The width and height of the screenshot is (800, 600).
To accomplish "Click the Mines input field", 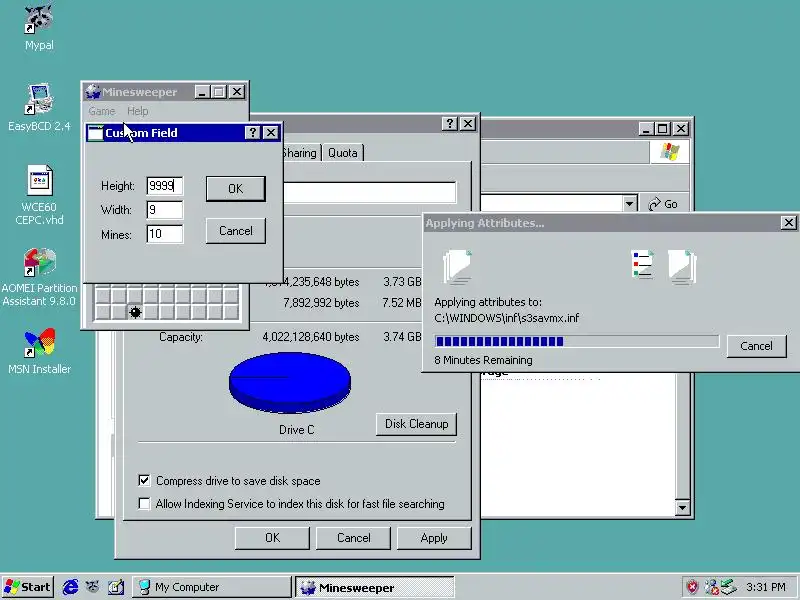I will tap(164, 234).
